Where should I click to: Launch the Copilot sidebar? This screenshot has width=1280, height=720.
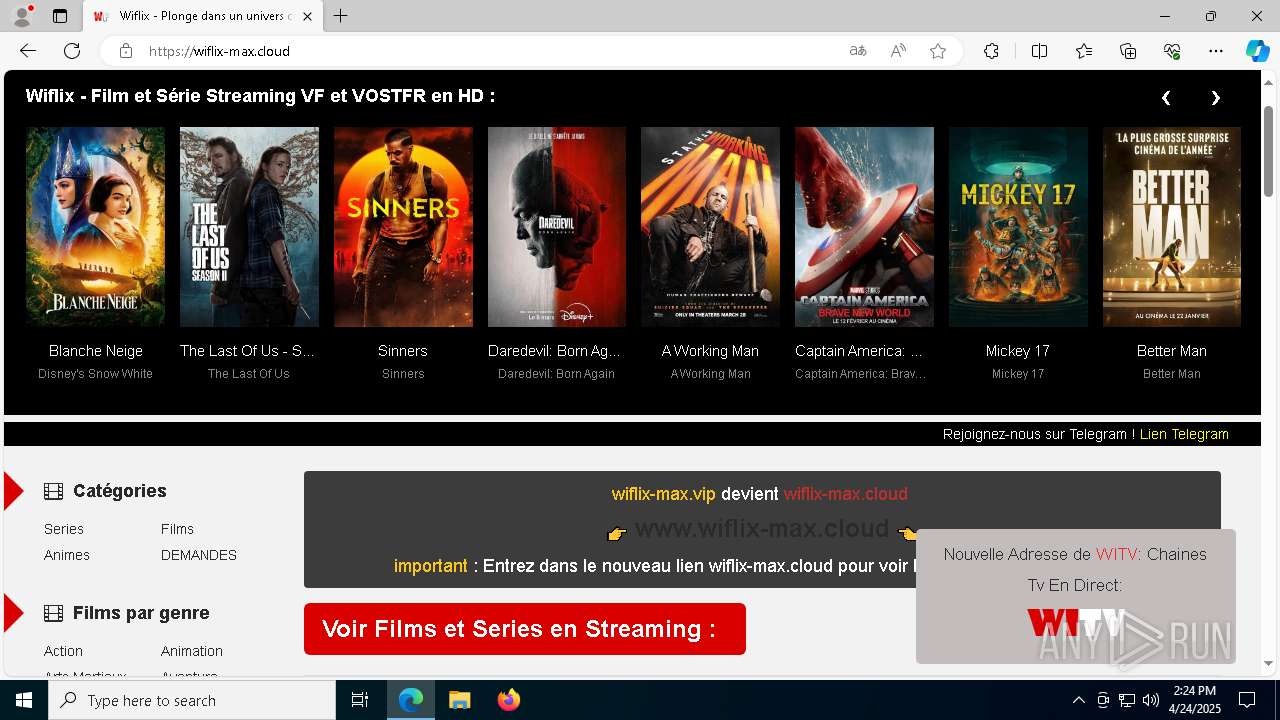pos(1257,51)
